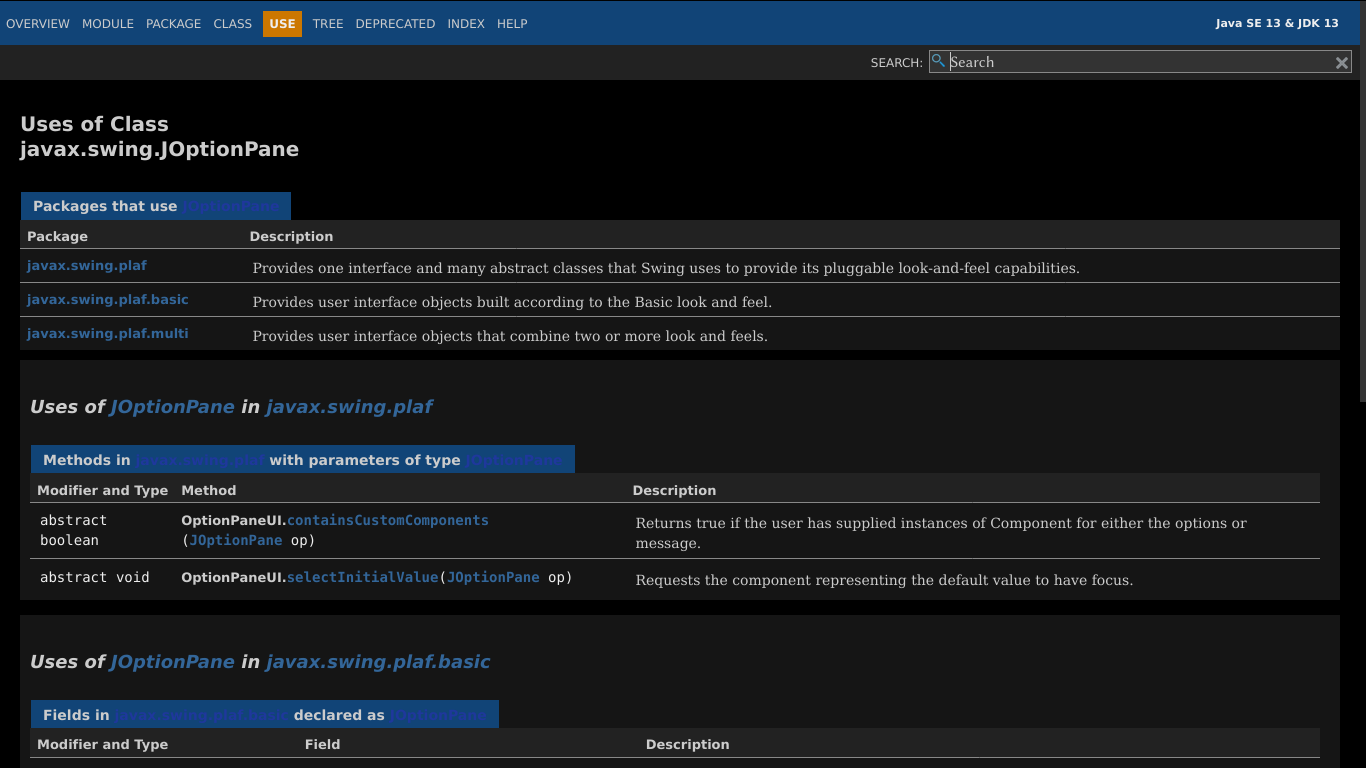The image size is (1366, 768).
Task: Open the HELP documentation page
Action: click(x=512, y=23)
